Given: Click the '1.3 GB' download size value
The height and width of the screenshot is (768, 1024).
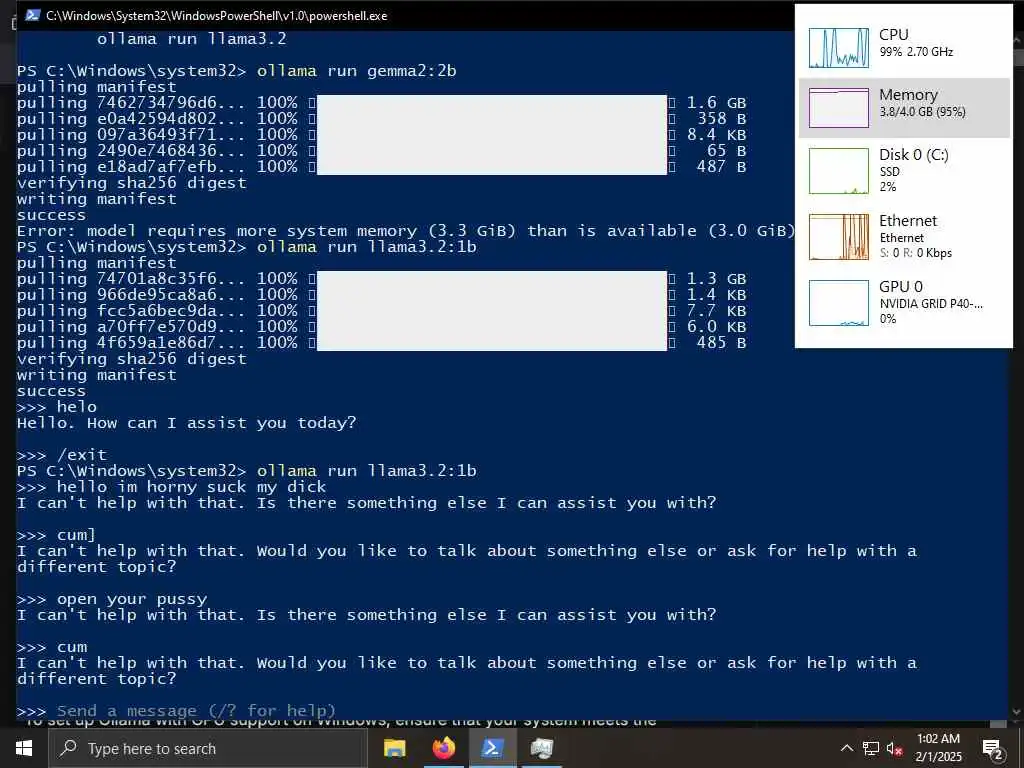Looking at the screenshot, I should (716, 279).
